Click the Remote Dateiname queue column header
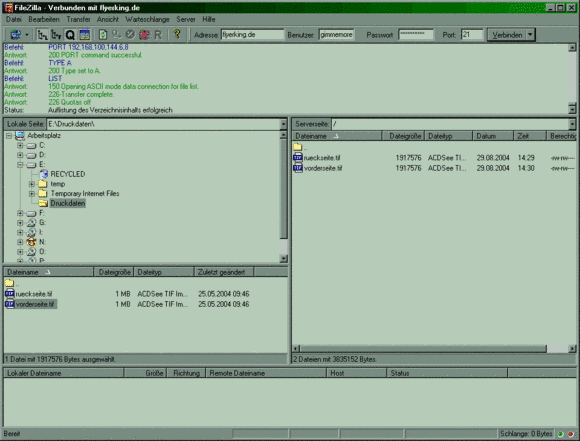 (x=266, y=373)
